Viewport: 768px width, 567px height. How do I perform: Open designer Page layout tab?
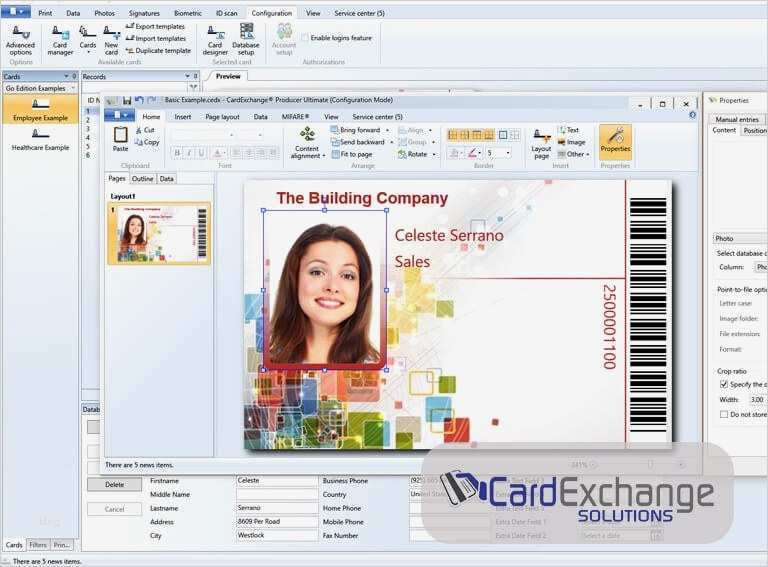click(x=222, y=117)
